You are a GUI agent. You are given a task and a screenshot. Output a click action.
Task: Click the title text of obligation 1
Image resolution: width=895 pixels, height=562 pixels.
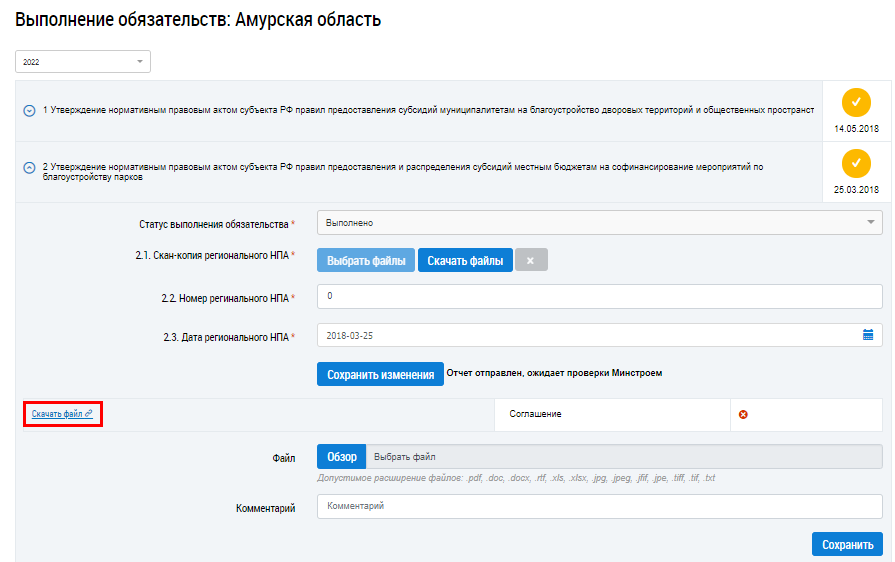coord(428,109)
